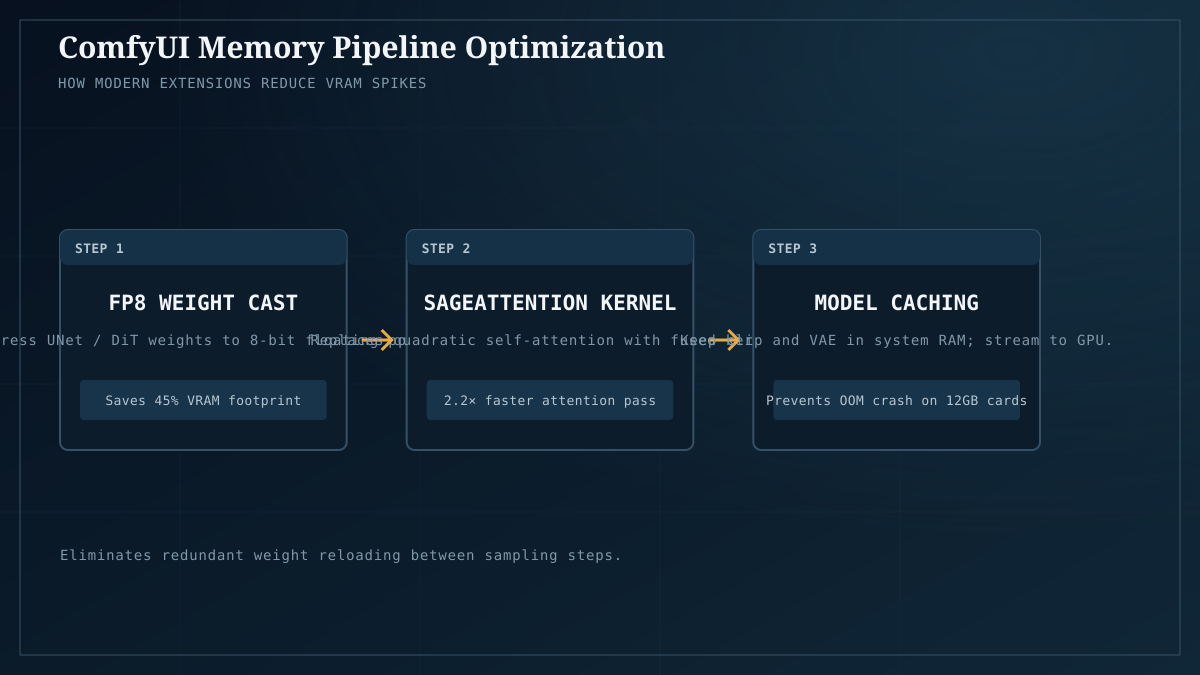This screenshot has height=675, width=1200.
Task: Click the MODEL CACHING heading
Action: (x=896, y=303)
